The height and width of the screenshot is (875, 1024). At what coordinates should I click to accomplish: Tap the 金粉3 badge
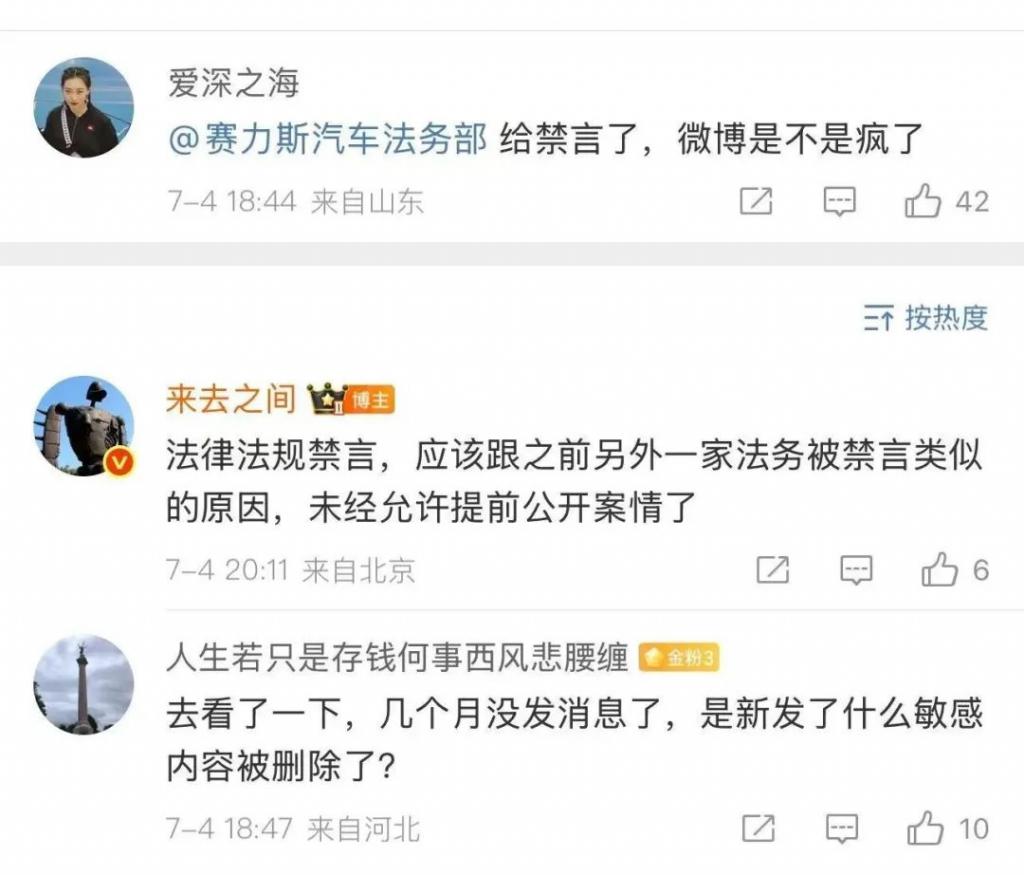pyautogui.click(x=679, y=658)
